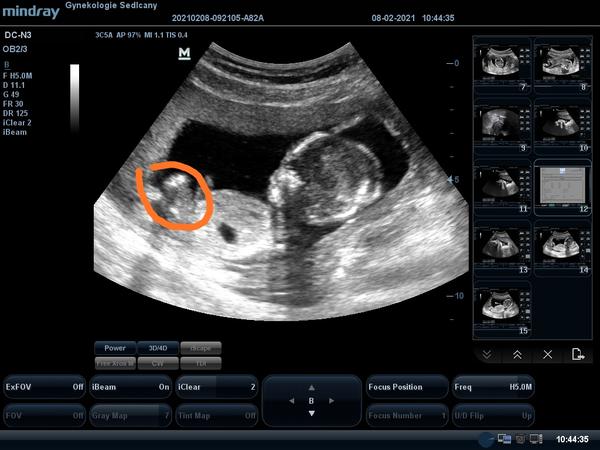Screen dimensions: 600x450
Task: Click the export/send file icon
Action: (x=577, y=354)
